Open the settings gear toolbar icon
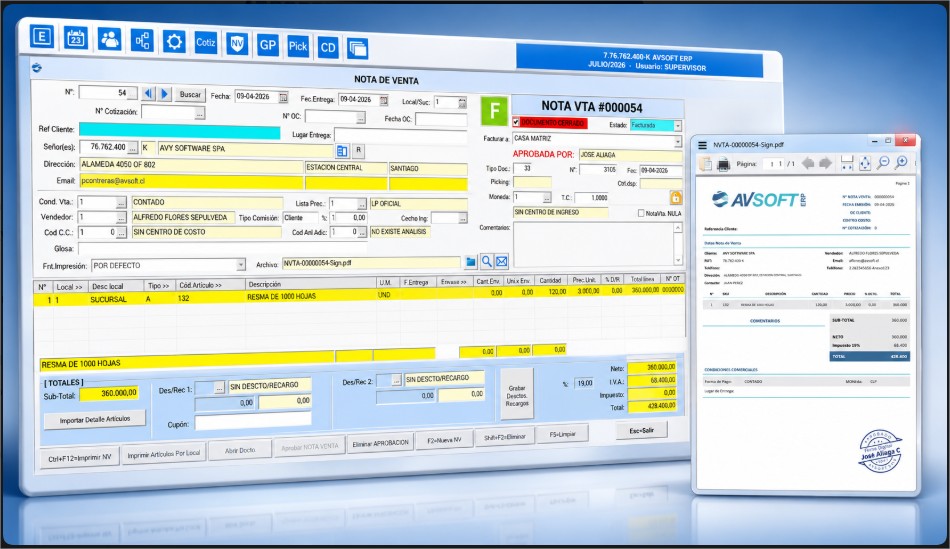This screenshot has width=950, height=549. (174, 42)
